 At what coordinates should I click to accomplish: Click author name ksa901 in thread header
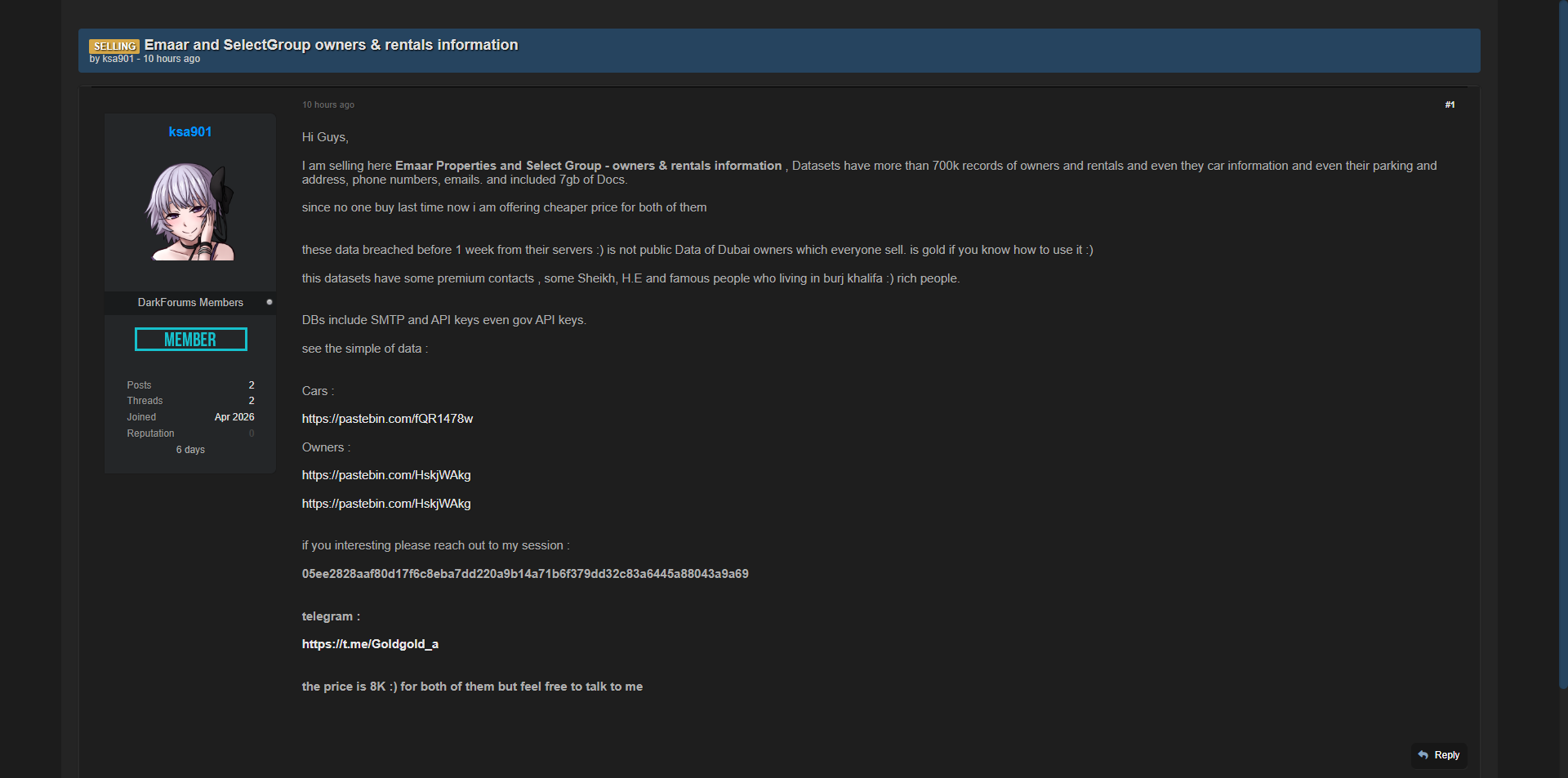click(x=118, y=59)
